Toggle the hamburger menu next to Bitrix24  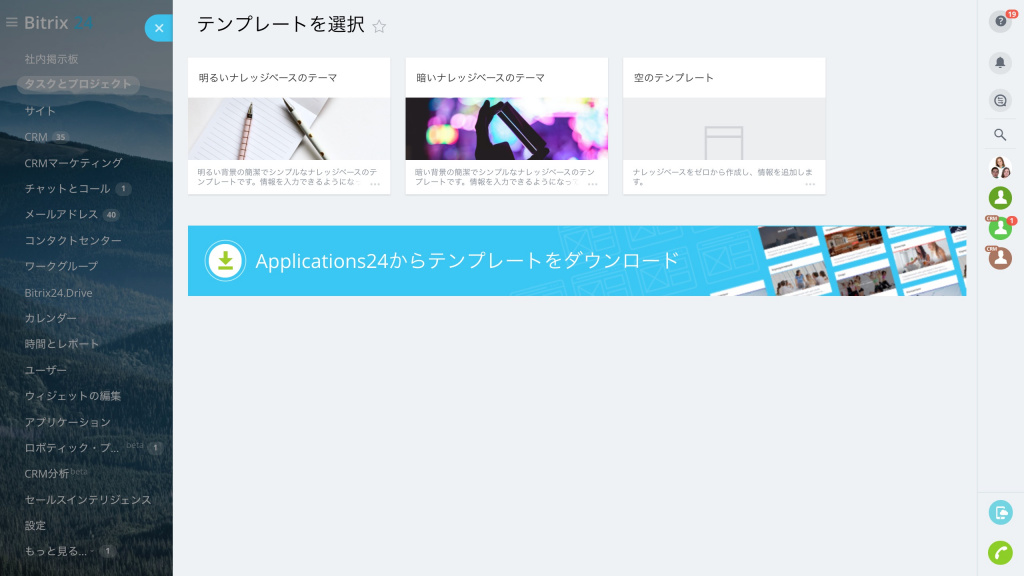[11, 22]
